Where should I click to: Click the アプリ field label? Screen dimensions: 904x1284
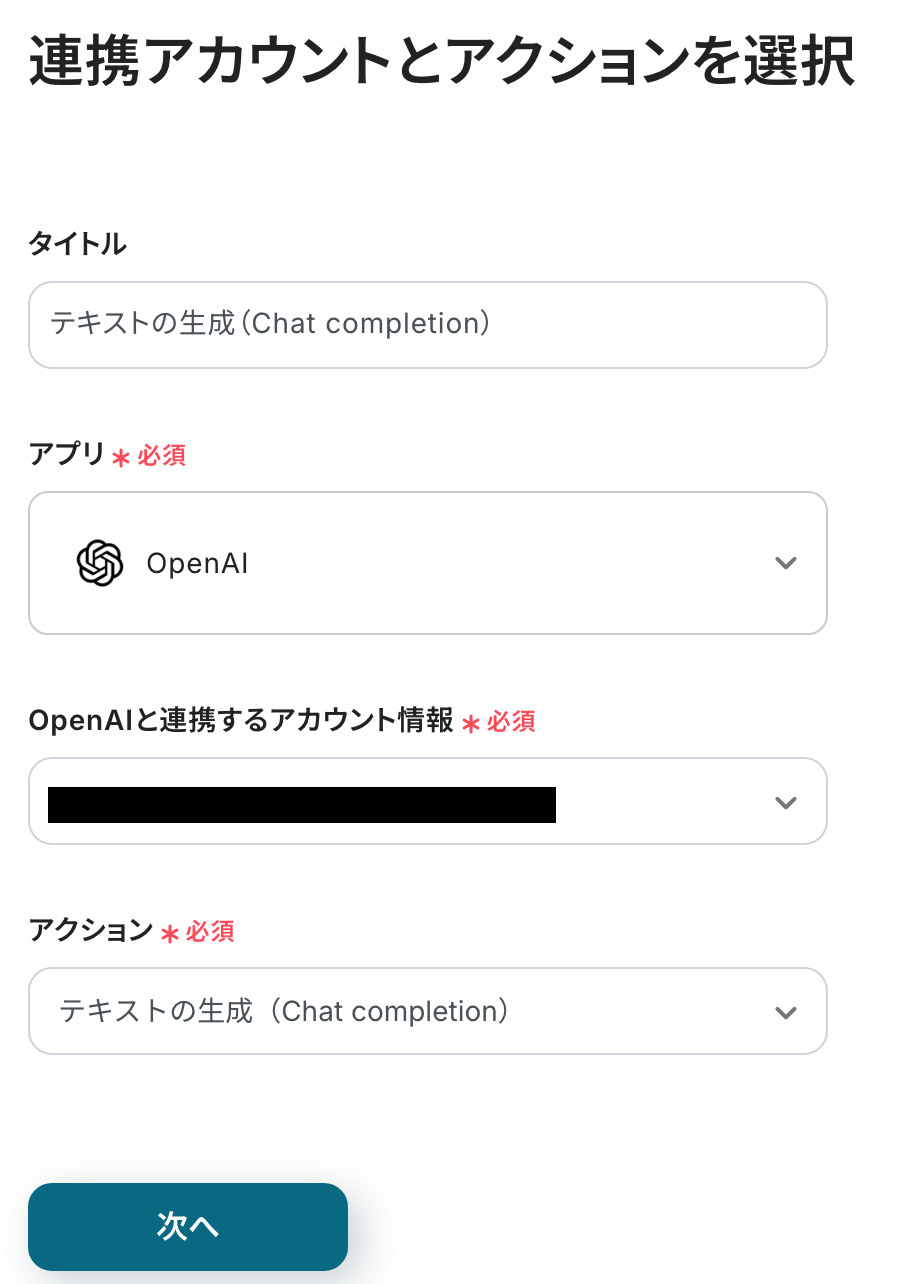pos(67,454)
